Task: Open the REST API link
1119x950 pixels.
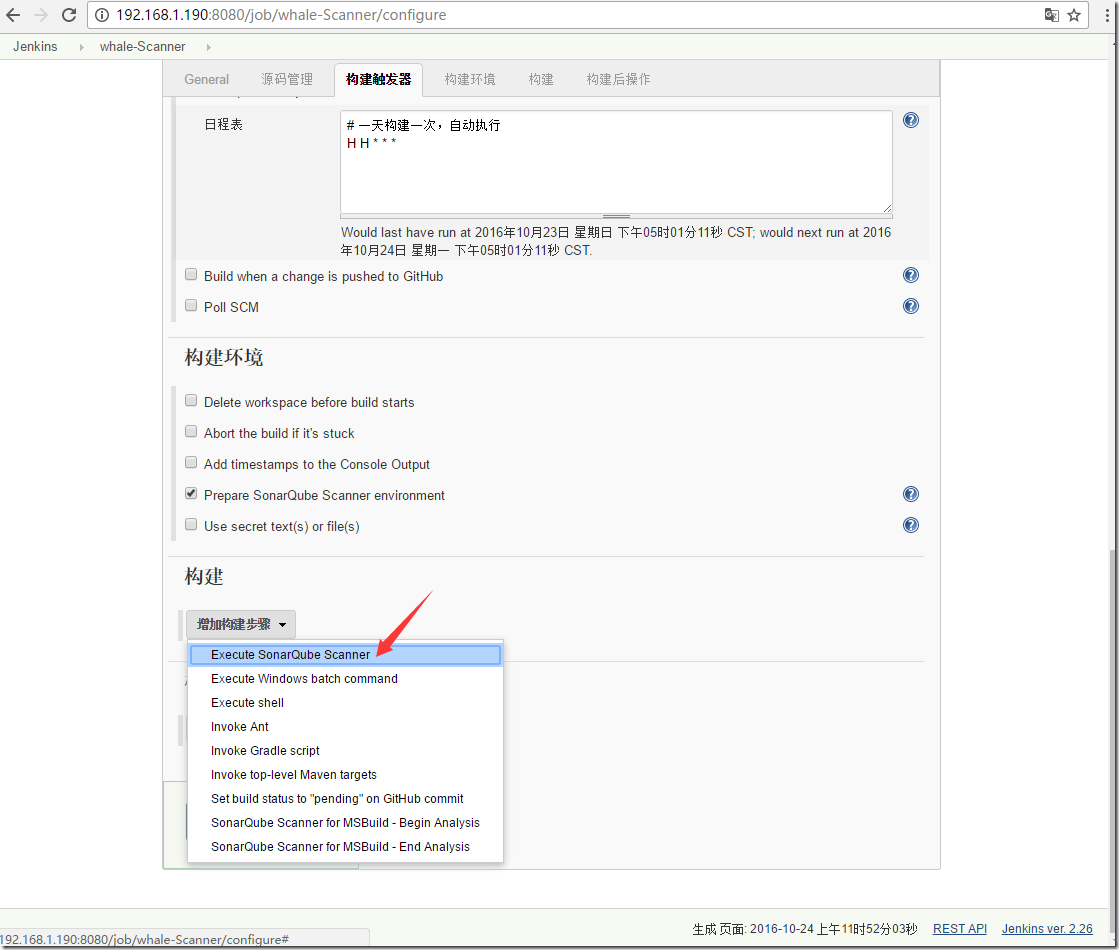Action: (x=959, y=929)
